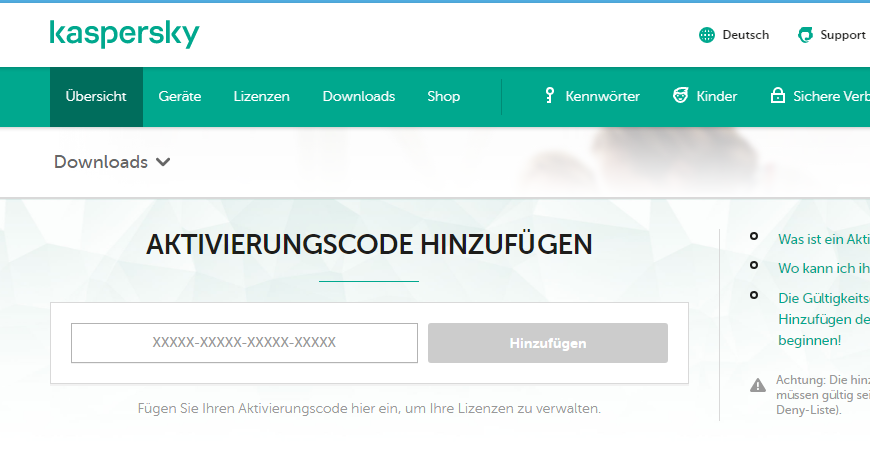870x465 pixels.
Task: Select Downloads in the green navigation bar
Action: (x=358, y=97)
